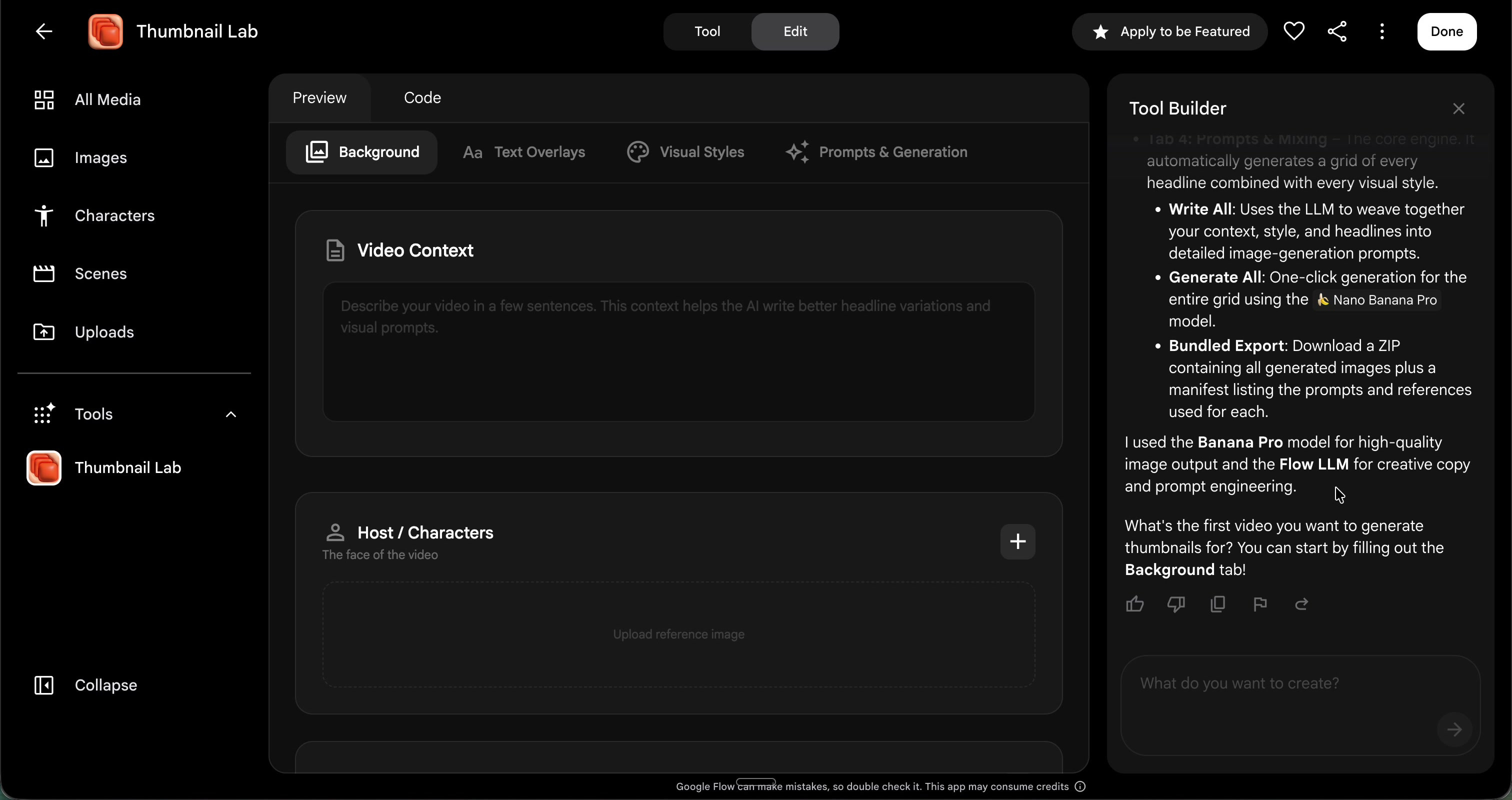Switch to Tool mode
Viewport: 1512px width, 800px height.
point(707,31)
